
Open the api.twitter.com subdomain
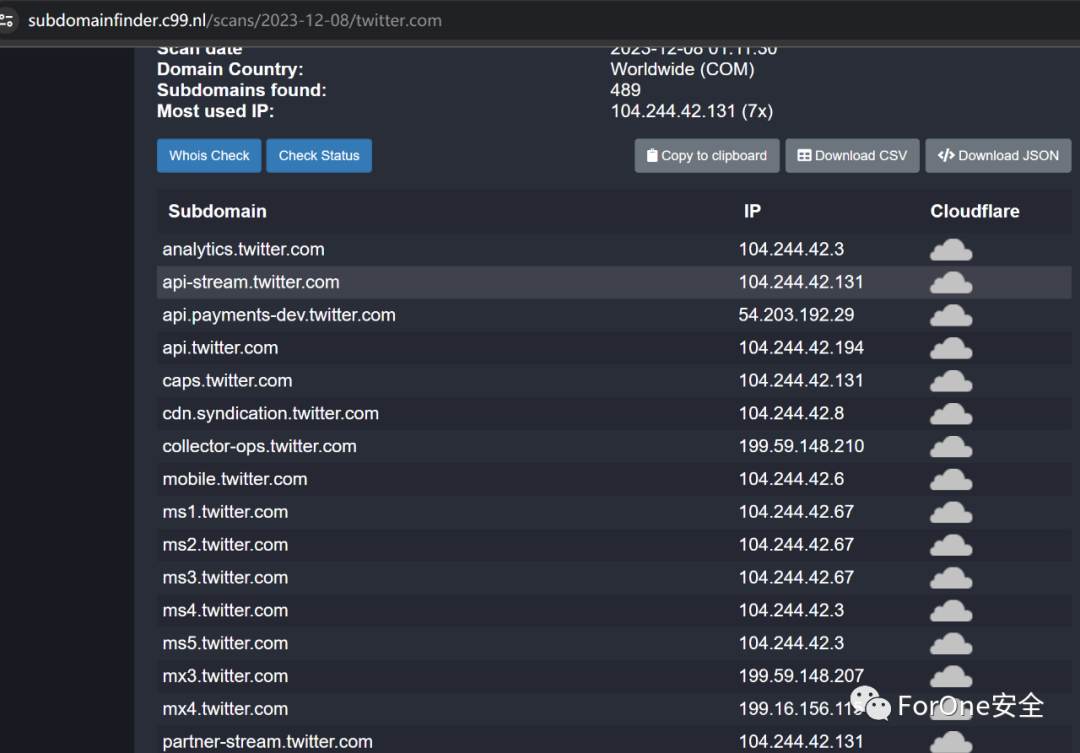220,348
